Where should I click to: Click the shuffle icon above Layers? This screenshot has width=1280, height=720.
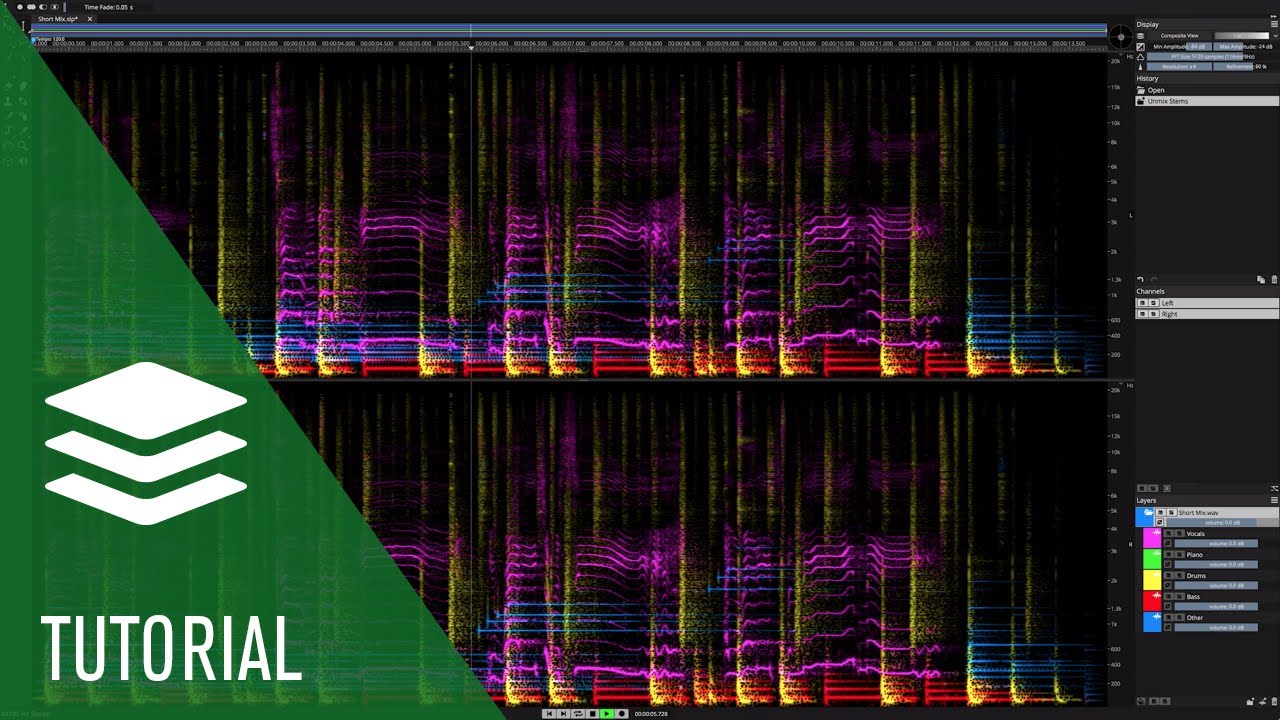1274,488
